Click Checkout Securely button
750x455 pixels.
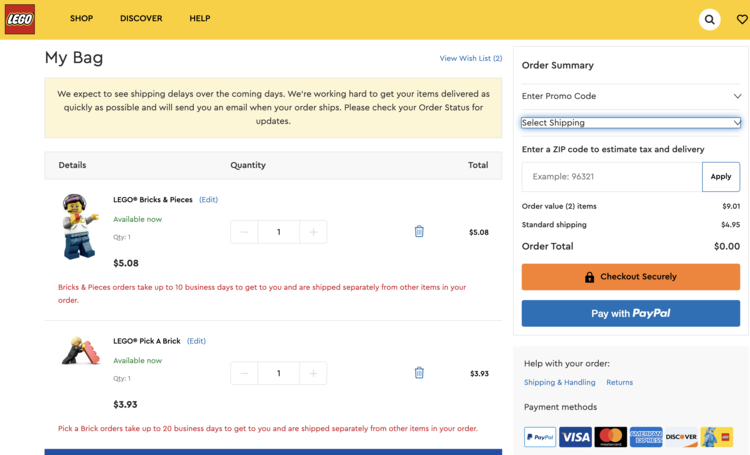(631, 277)
